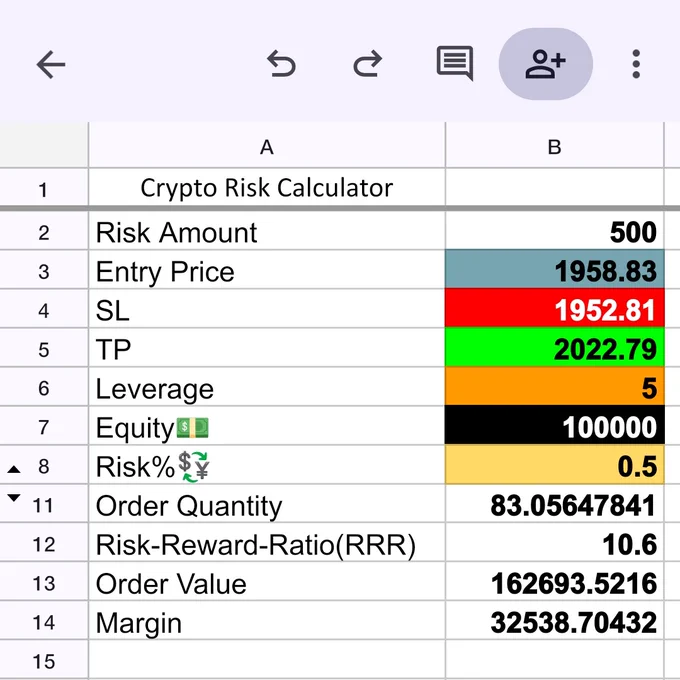The height and width of the screenshot is (680, 680).
Task: Open the three-dot overflow menu
Action: click(636, 64)
